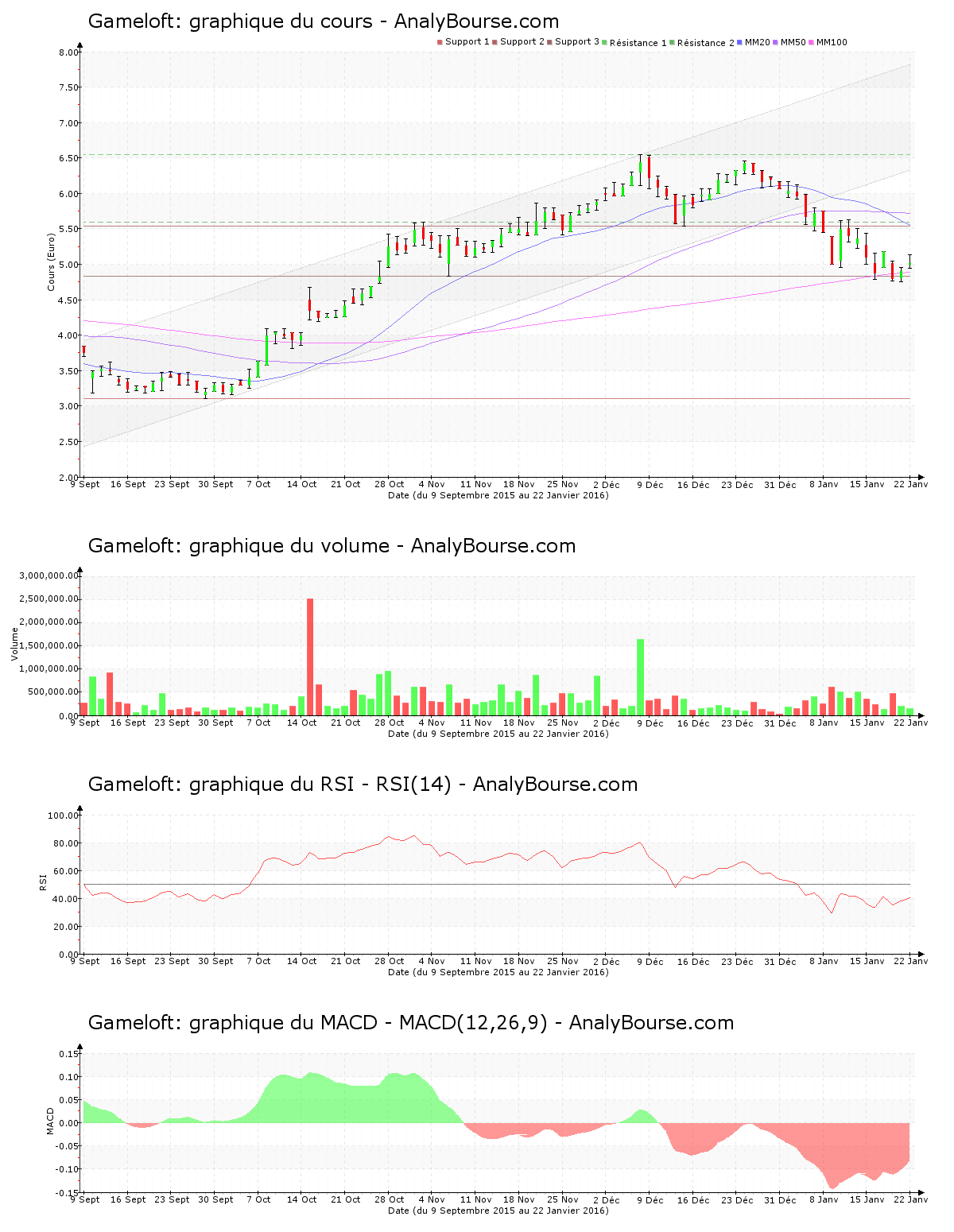
Task: Click the 3,000,000.00 volume axis value
Action: [x=48, y=575]
